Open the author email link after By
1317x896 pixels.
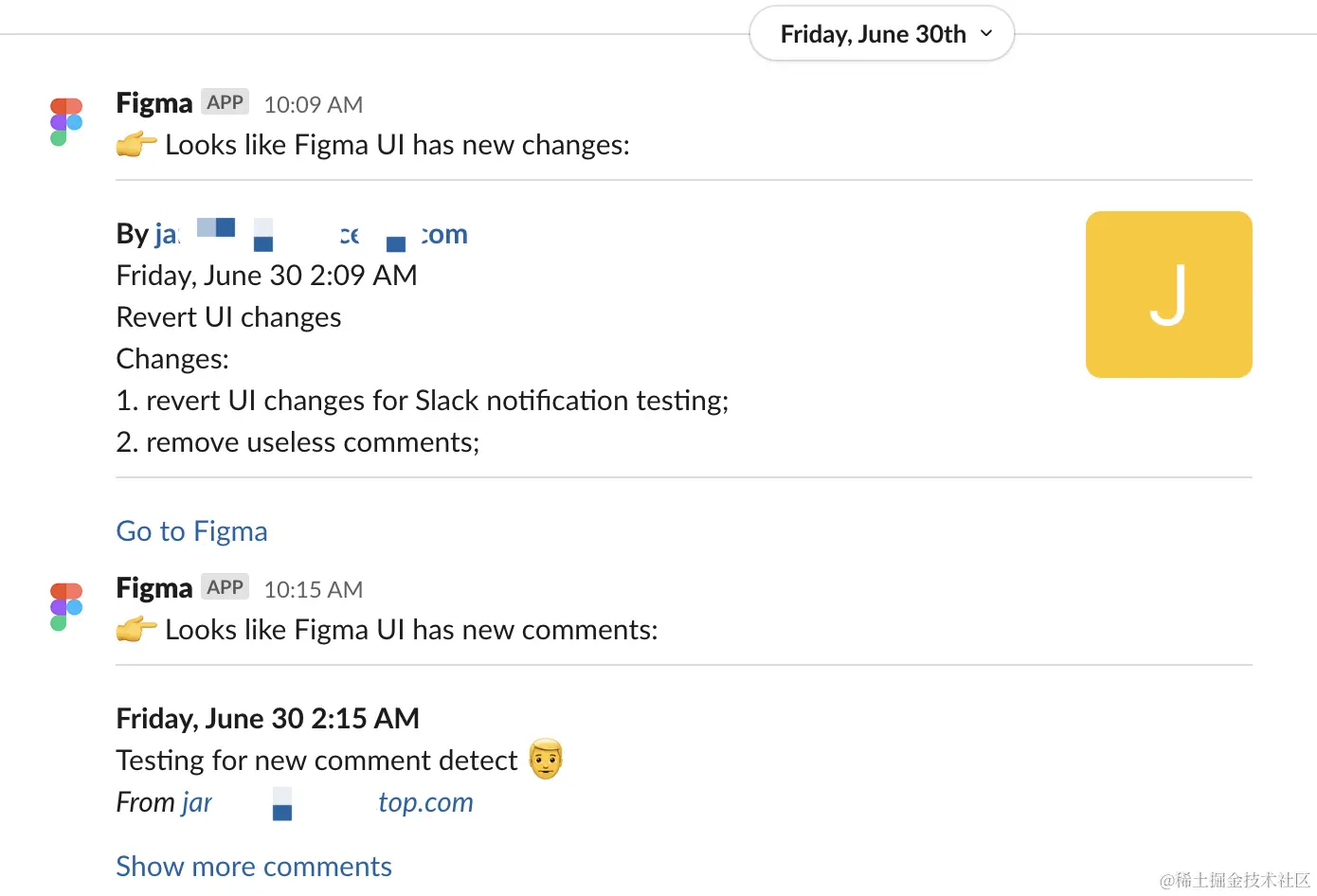tap(312, 234)
